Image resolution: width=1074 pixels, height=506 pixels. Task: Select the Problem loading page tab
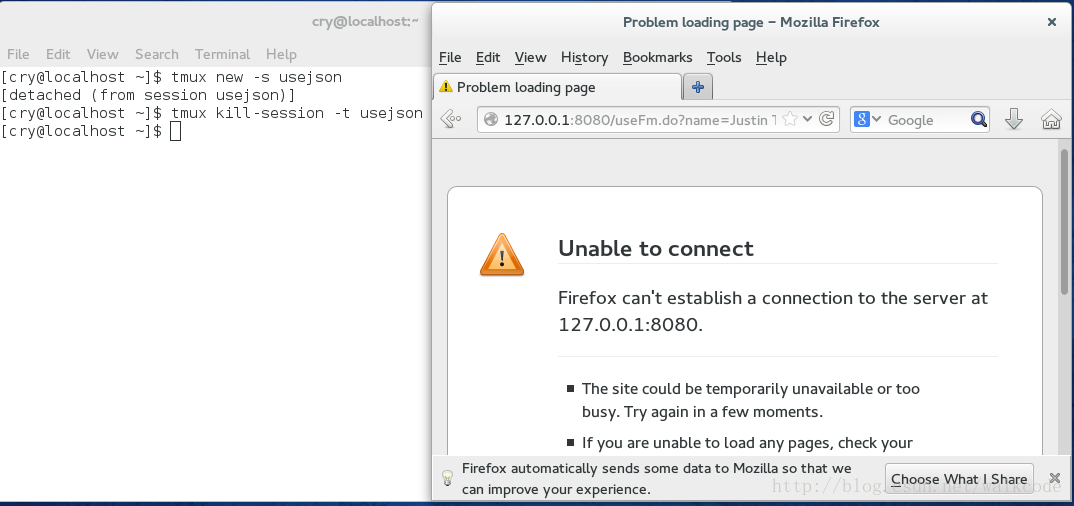tap(558, 87)
